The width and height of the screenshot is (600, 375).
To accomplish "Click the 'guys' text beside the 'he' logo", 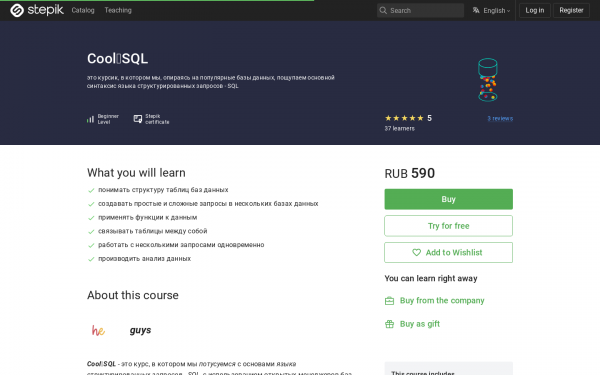I will 140,330.
